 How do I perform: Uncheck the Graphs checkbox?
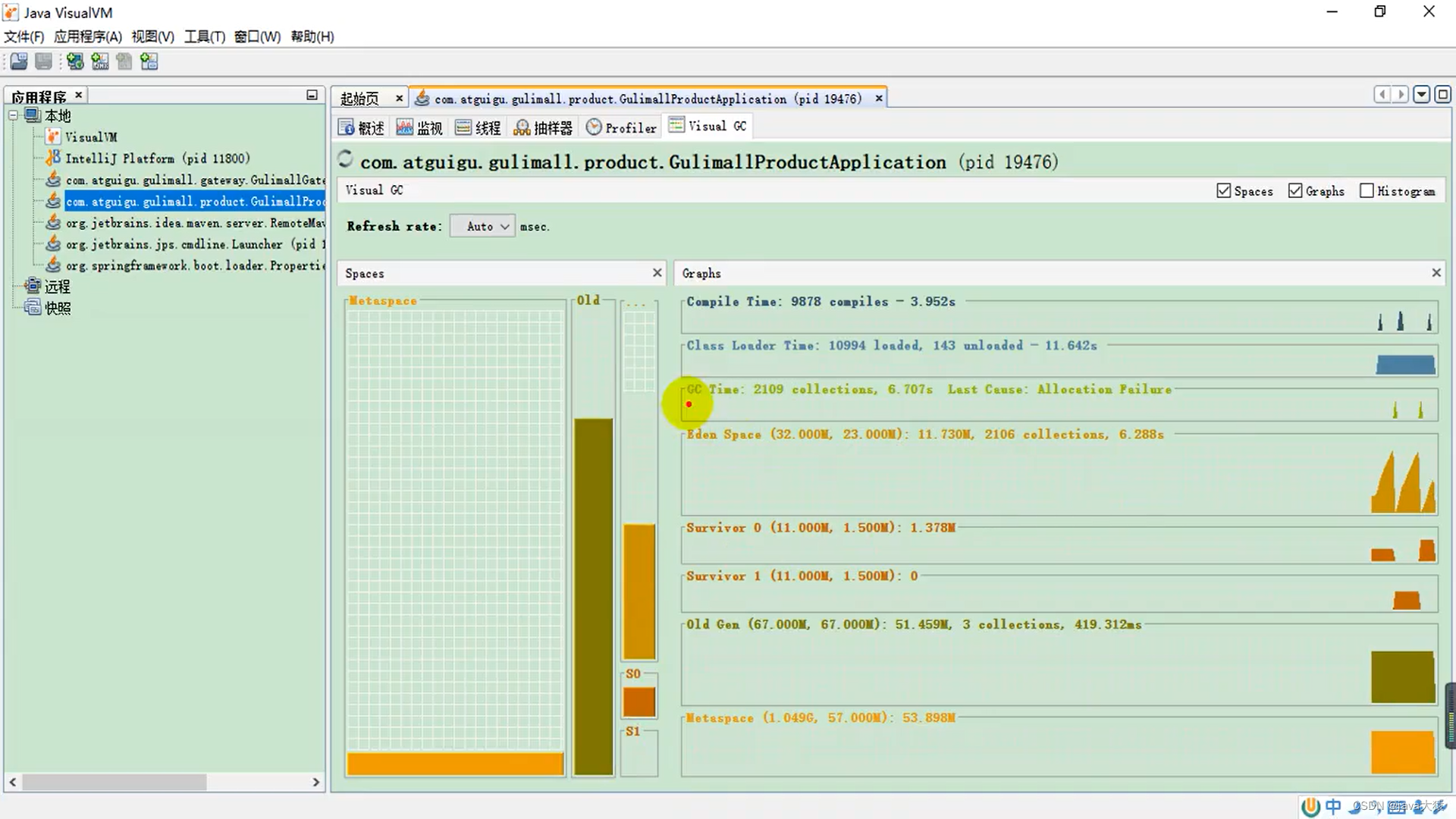pyautogui.click(x=1294, y=190)
